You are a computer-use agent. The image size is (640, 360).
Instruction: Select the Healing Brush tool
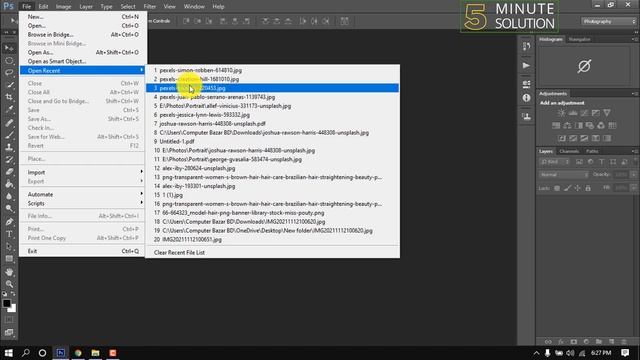coord(9,122)
